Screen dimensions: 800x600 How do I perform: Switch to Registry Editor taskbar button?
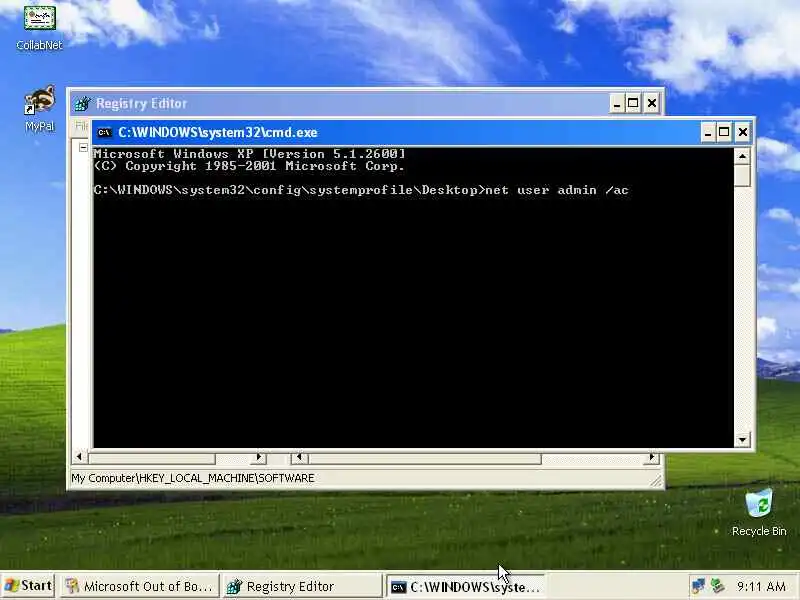click(302, 586)
